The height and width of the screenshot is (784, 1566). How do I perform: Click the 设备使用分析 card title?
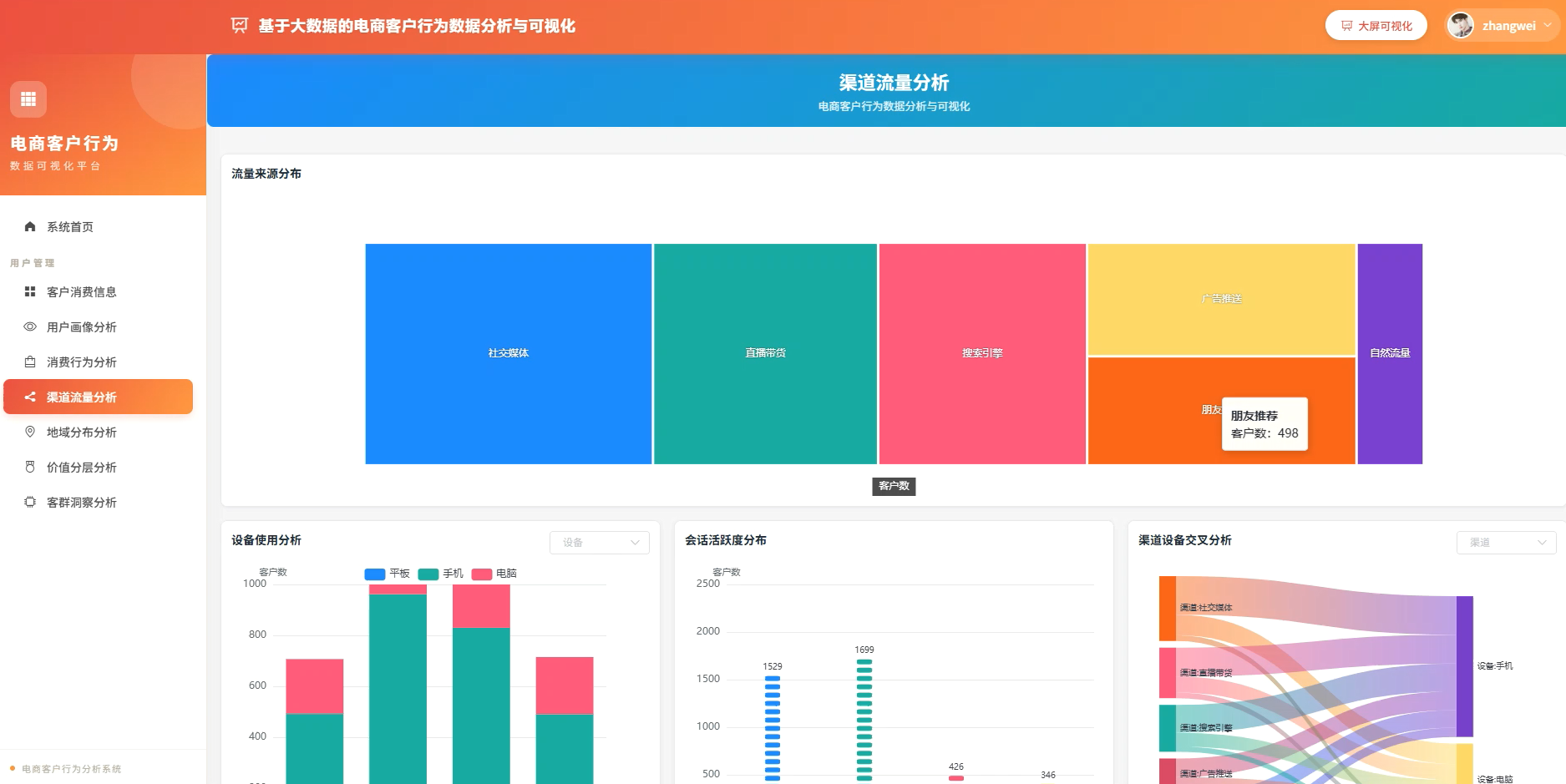pyautogui.click(x=266, y=540)
